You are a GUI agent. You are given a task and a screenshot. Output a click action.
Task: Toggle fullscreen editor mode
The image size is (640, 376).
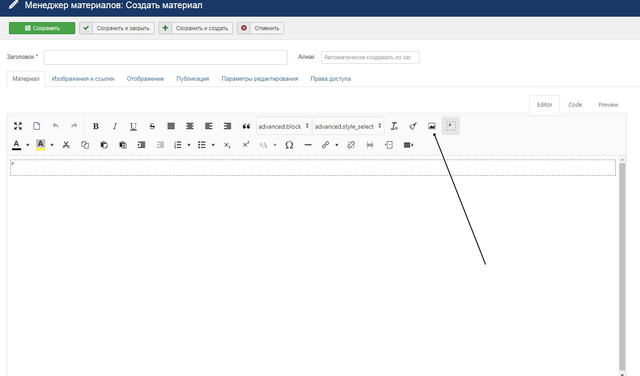coord(18,126)
